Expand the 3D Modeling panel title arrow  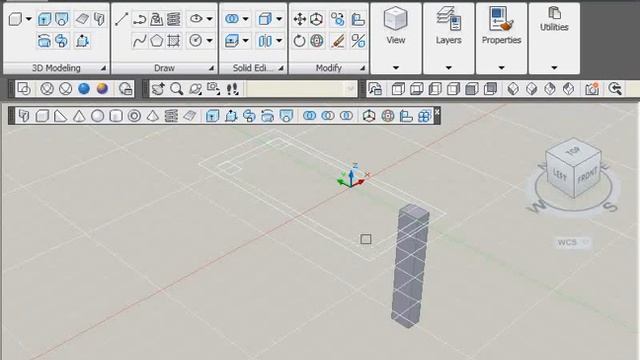[103, 69]
